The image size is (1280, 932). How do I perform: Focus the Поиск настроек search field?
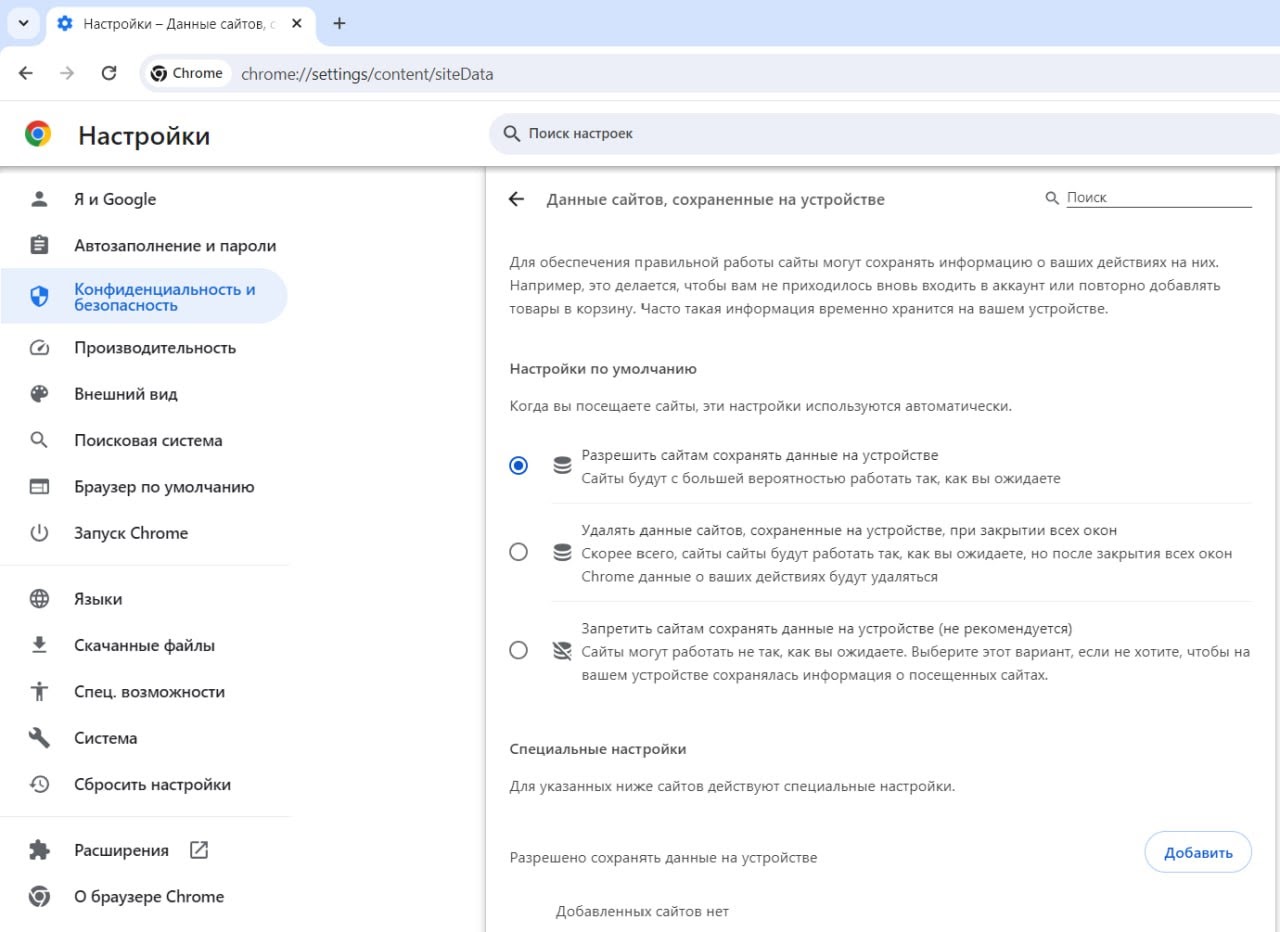coord(884,133)
